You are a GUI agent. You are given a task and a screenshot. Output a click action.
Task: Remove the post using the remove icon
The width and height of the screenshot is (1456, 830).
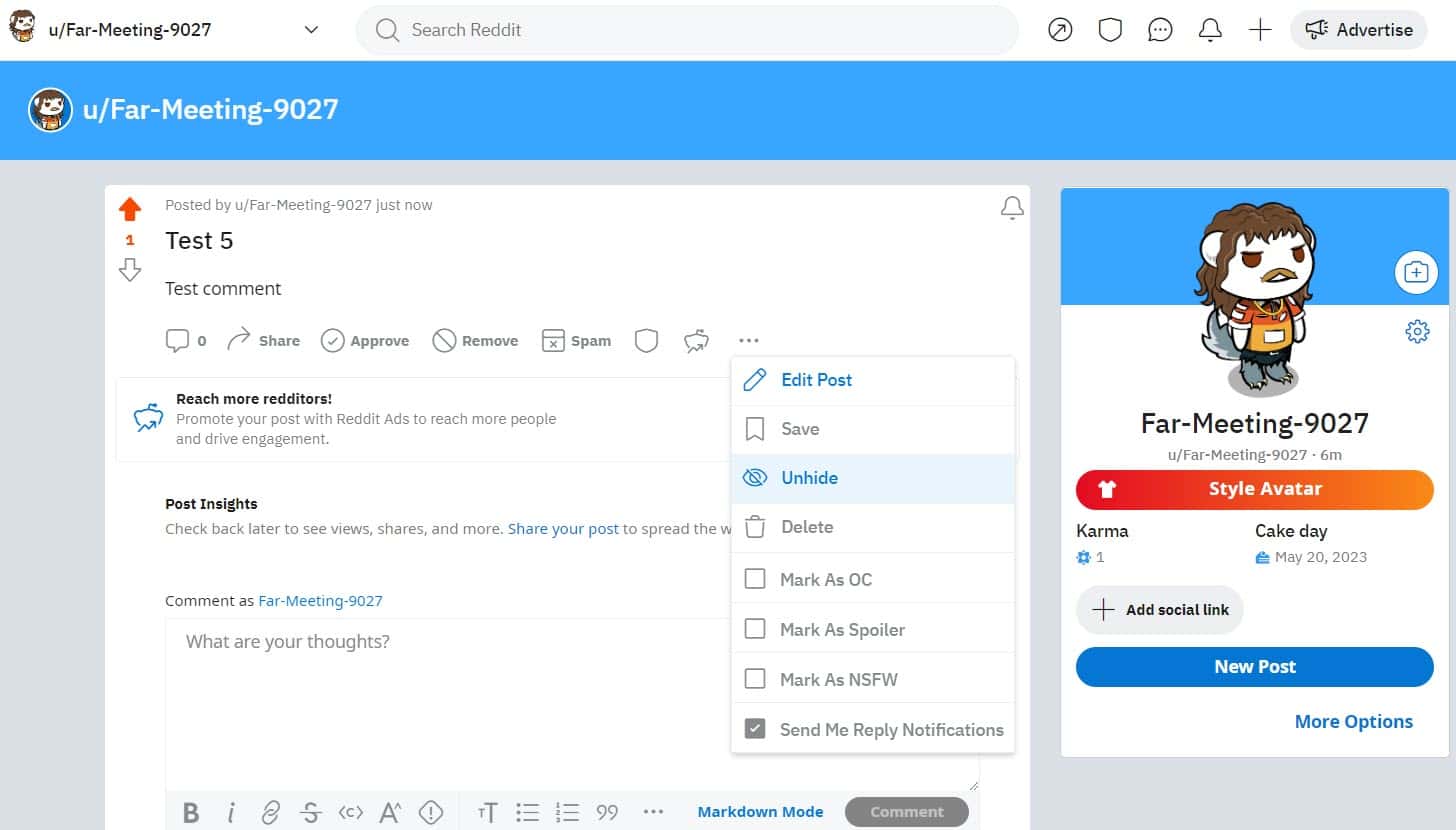coord(475,340)
